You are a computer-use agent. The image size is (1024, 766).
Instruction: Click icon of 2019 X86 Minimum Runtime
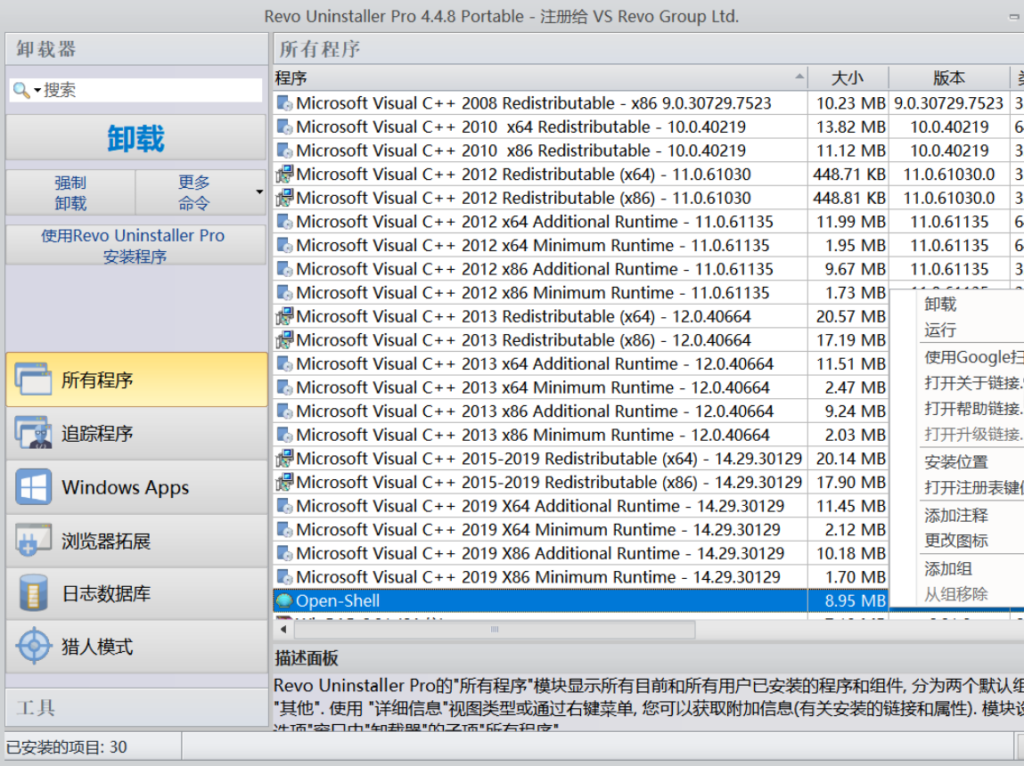[284, 577]
